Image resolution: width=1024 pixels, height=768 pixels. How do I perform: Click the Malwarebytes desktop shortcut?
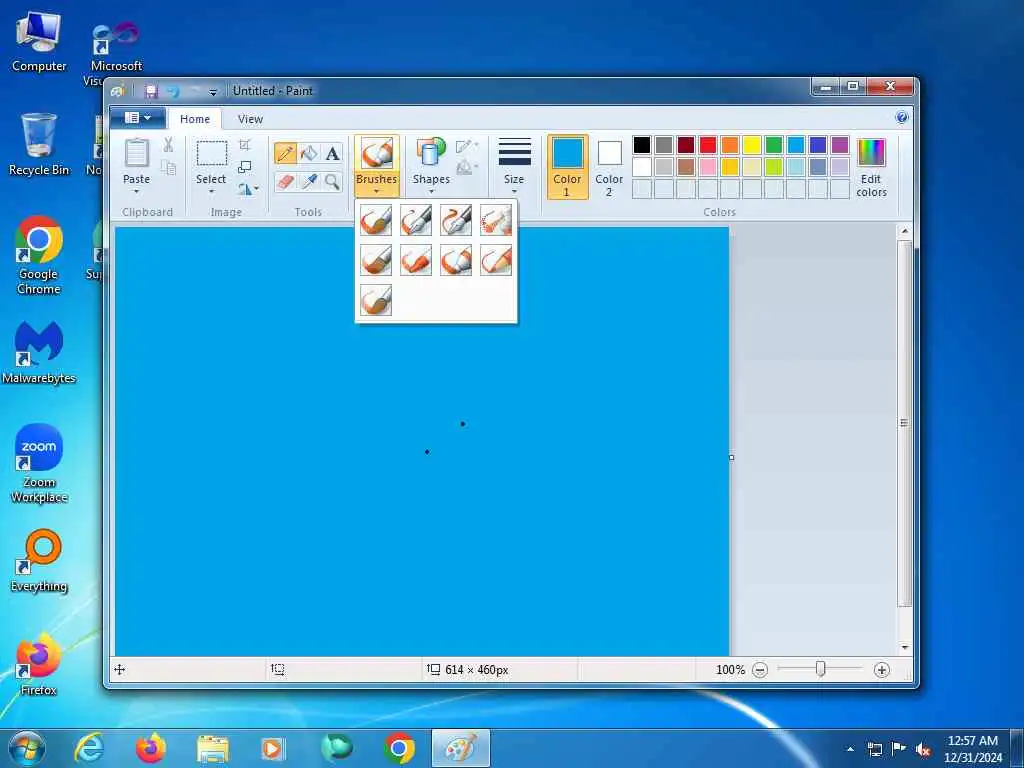39,353
